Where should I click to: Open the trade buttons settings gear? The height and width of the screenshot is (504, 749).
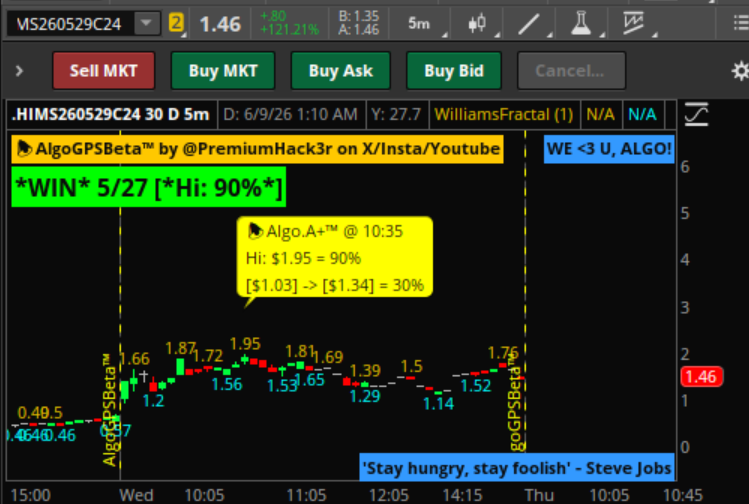click(740, 71)
